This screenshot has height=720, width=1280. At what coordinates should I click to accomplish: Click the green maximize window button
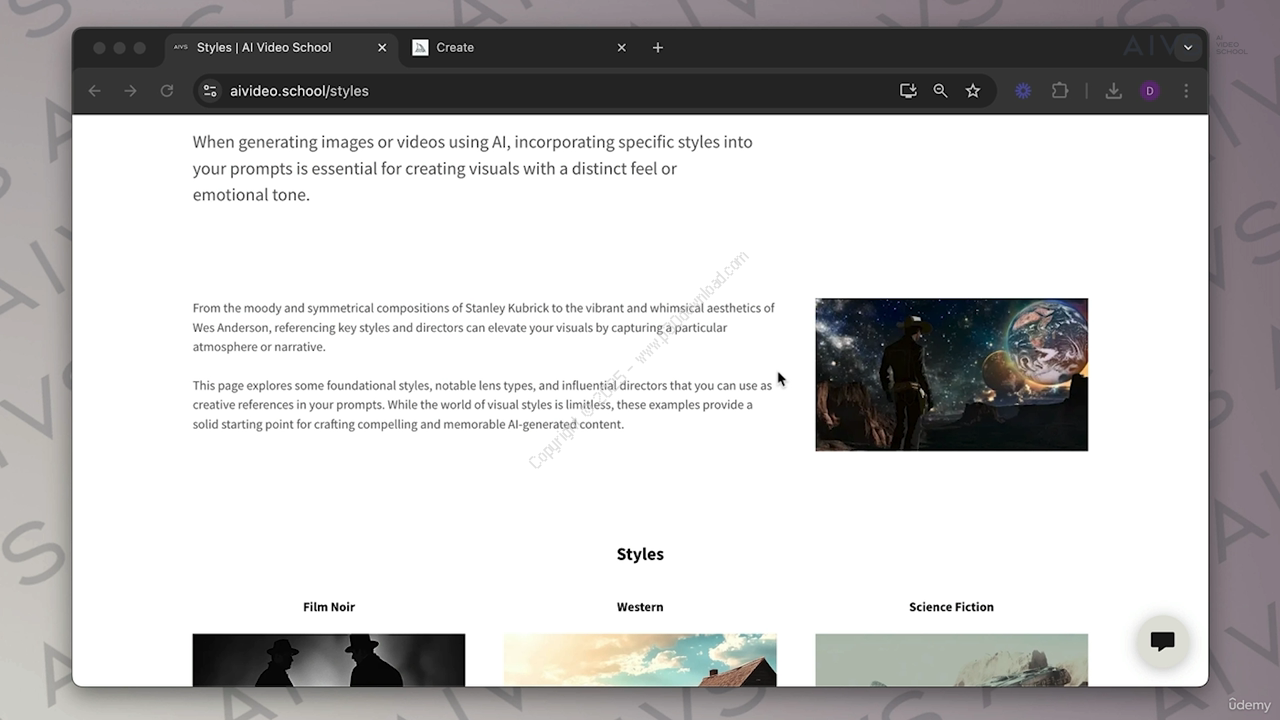pos(140,48)
